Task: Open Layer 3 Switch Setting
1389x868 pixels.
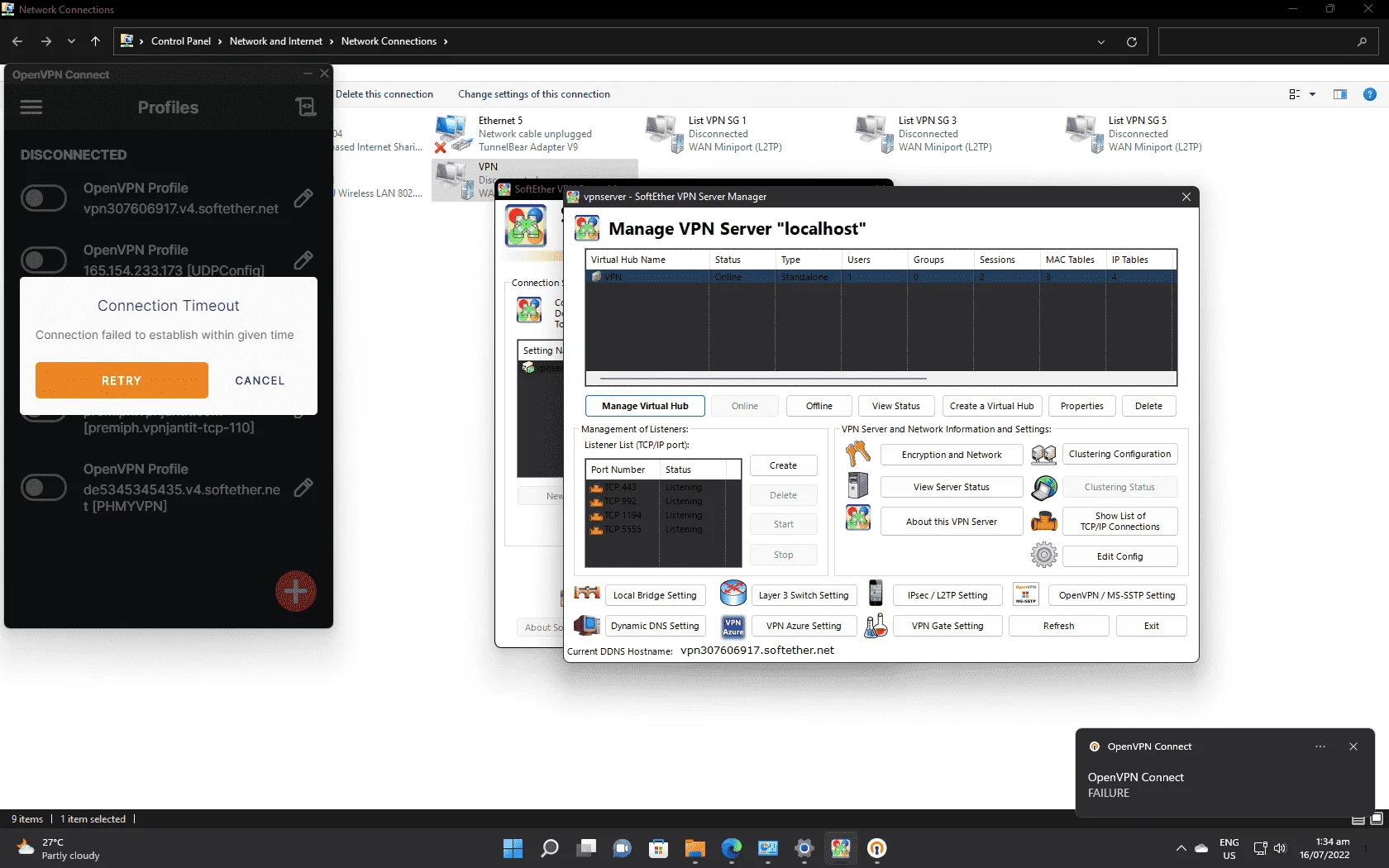Action: tap(804, 595)
